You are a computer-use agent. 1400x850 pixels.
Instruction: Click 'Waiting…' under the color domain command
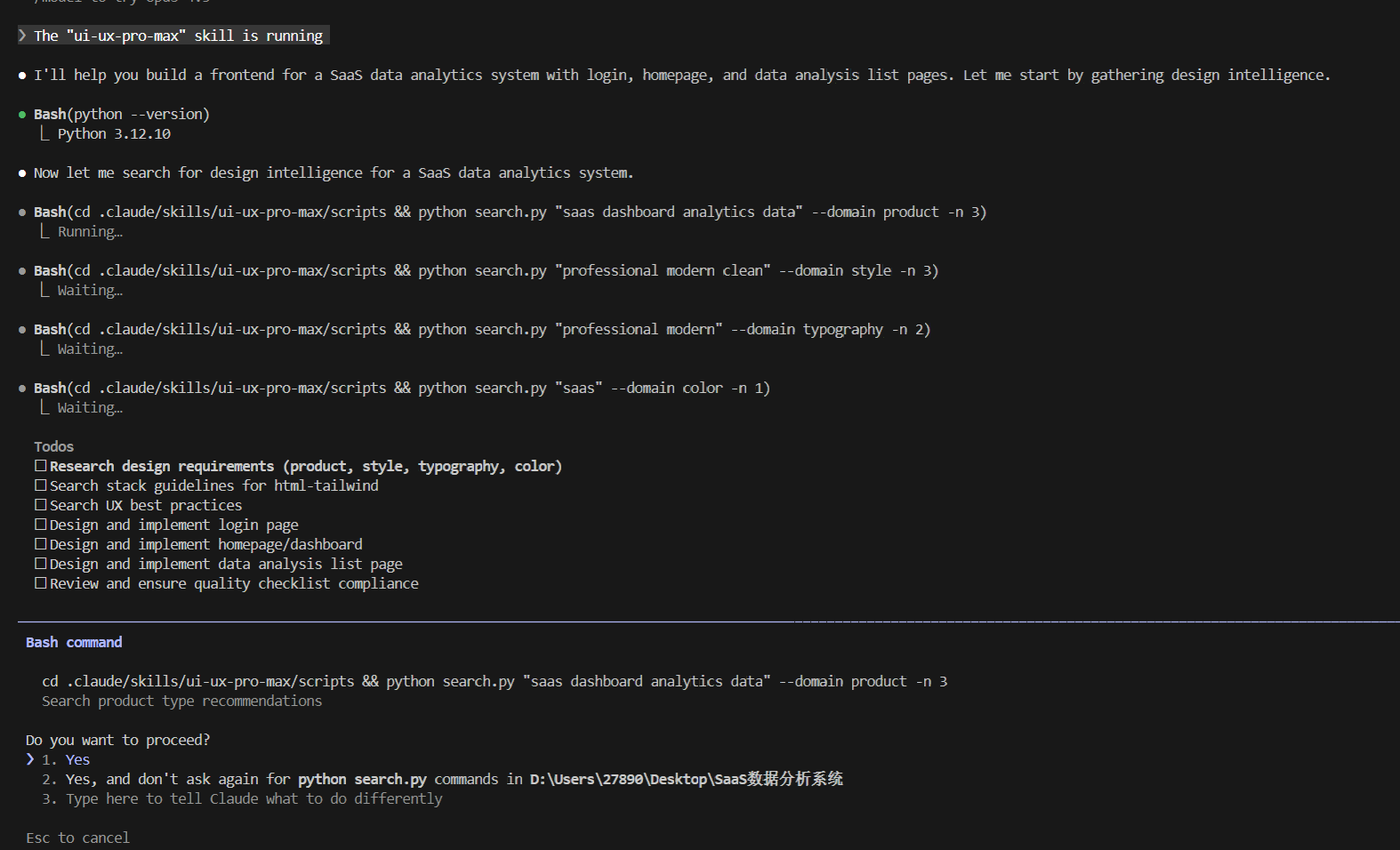coord(90,407)
